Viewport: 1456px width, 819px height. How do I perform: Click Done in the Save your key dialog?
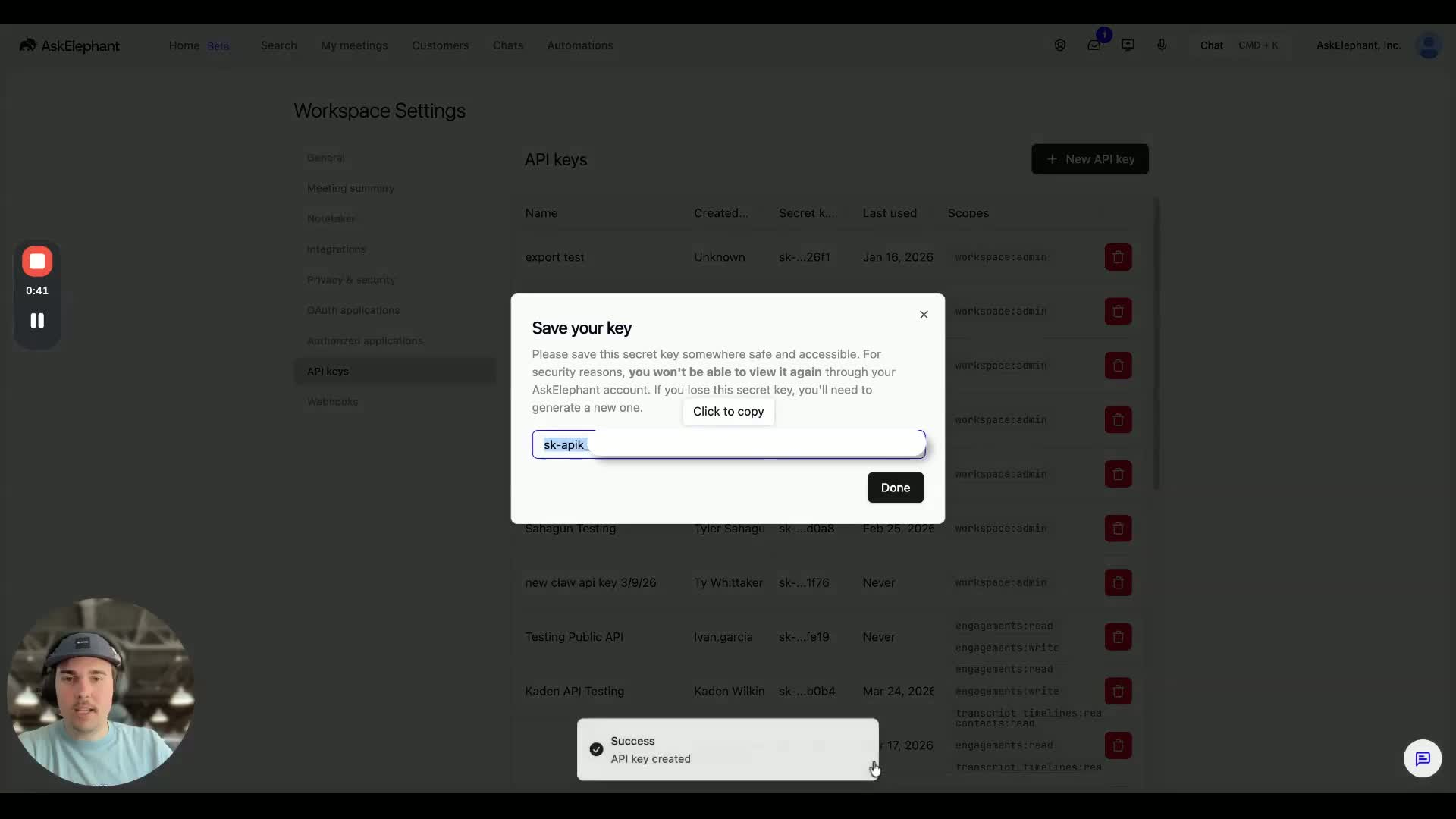[895, 488]
